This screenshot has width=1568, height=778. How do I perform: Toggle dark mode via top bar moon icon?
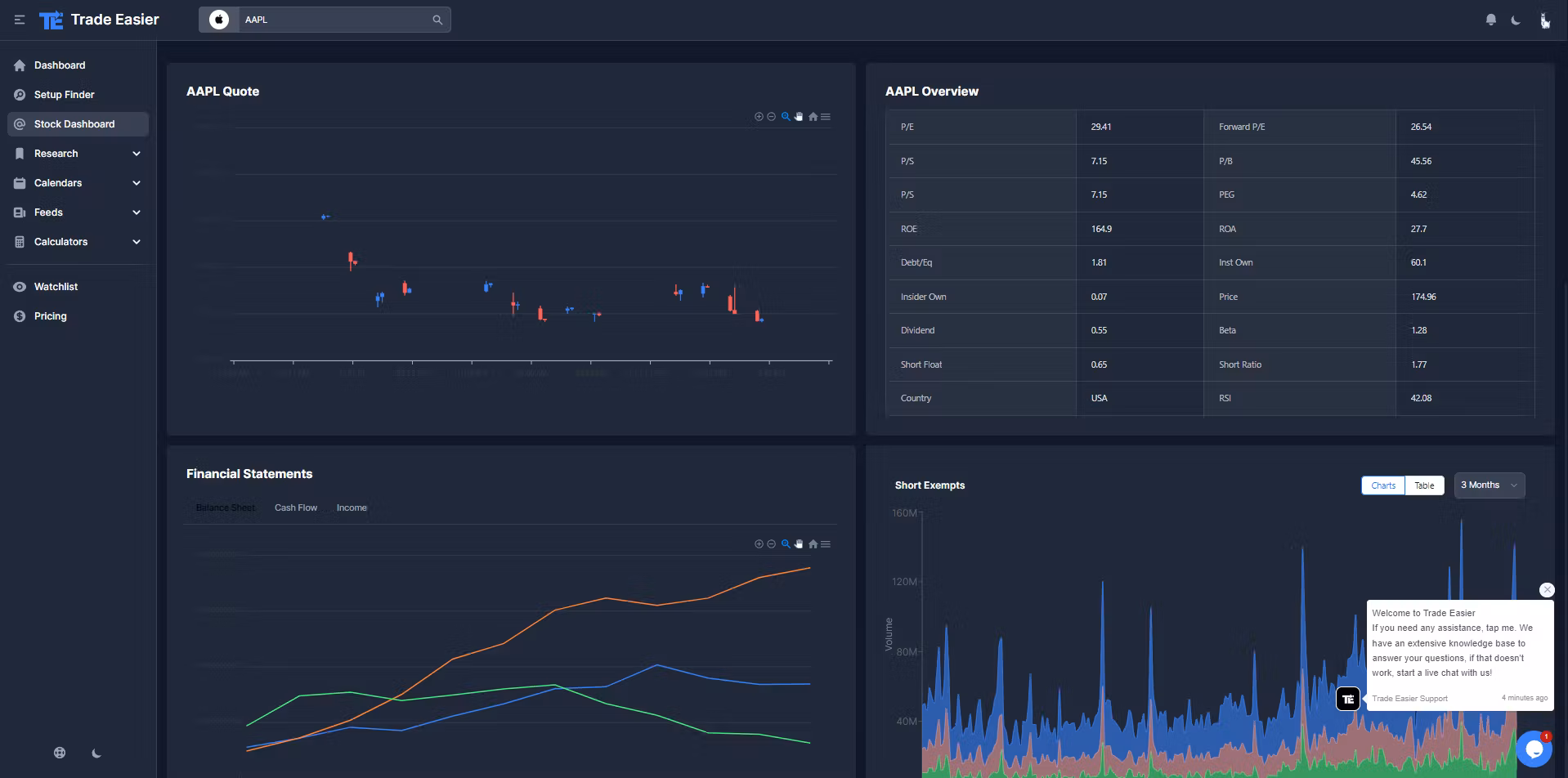[1516, 20]
